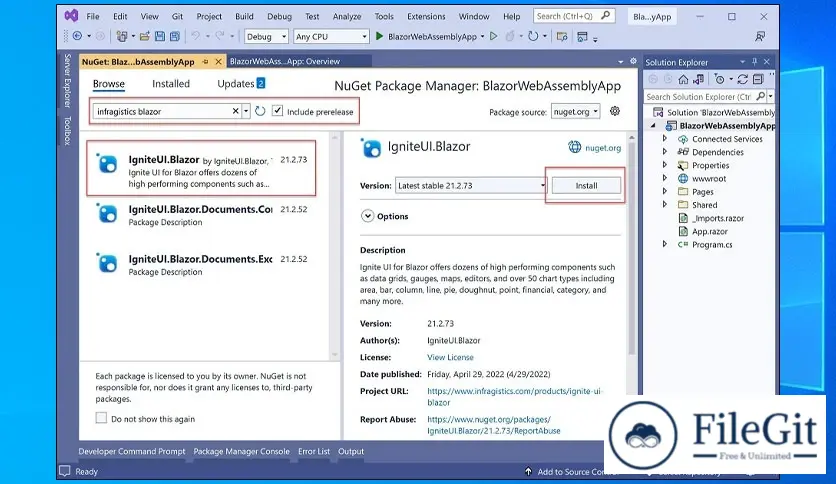Open the Package source nuget.org dropdown
836x484 pixels.
(x=575, y=111)
